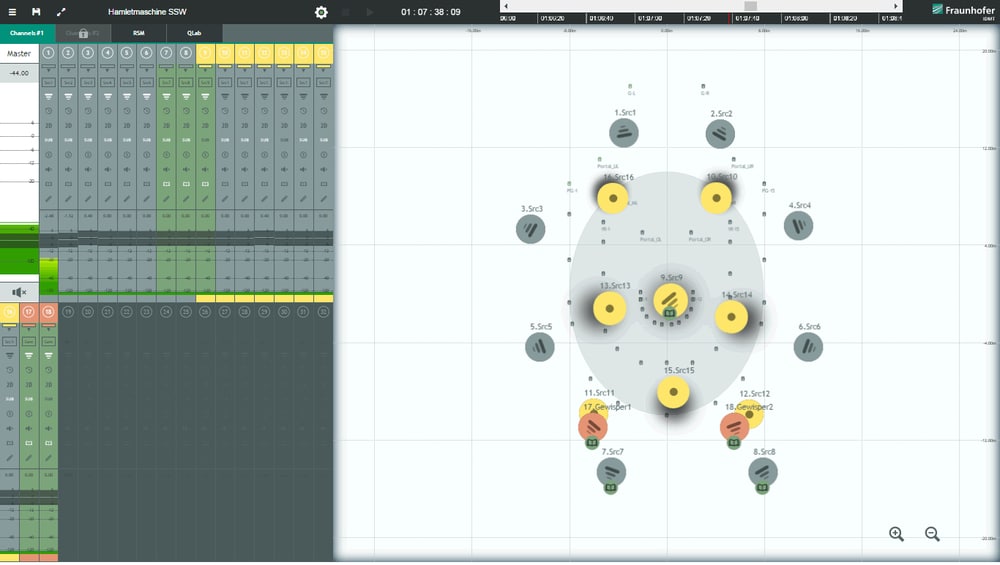Switch to the RSM tab
This screenshot has height=565, width=1000.
tap(139, 33)
